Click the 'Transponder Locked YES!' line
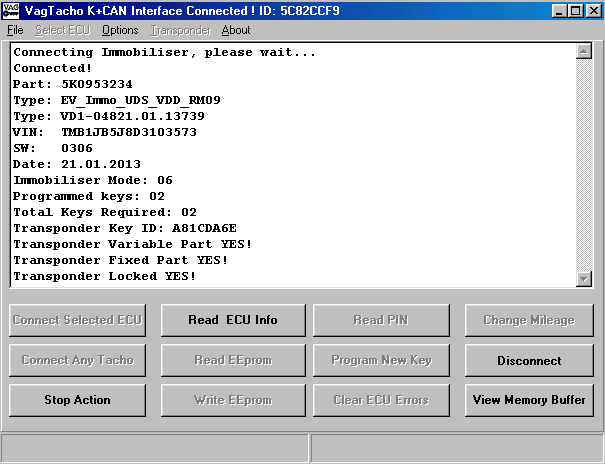 point(105,276)
